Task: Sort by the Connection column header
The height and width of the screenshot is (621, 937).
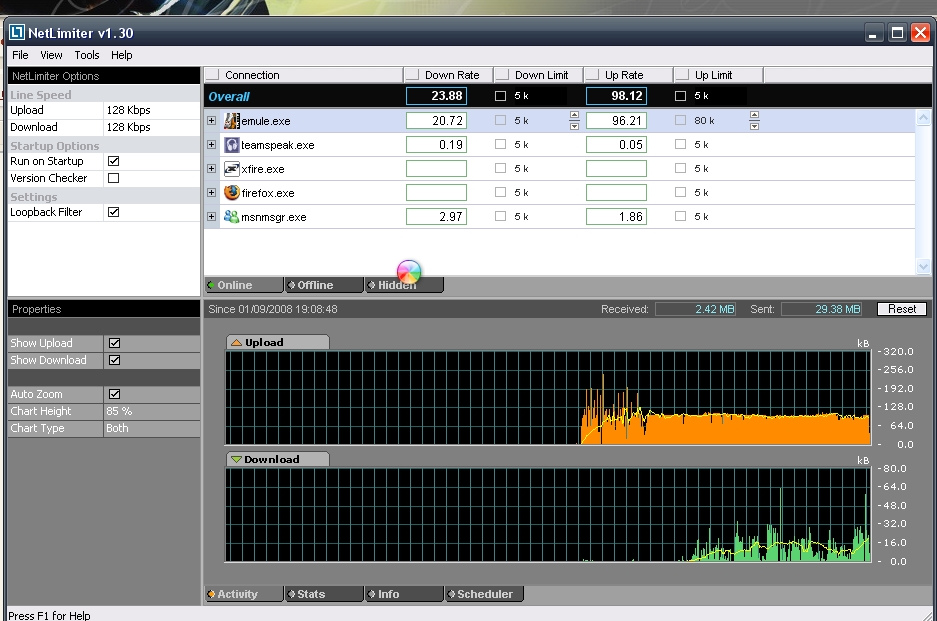Action: pos(304,75)
